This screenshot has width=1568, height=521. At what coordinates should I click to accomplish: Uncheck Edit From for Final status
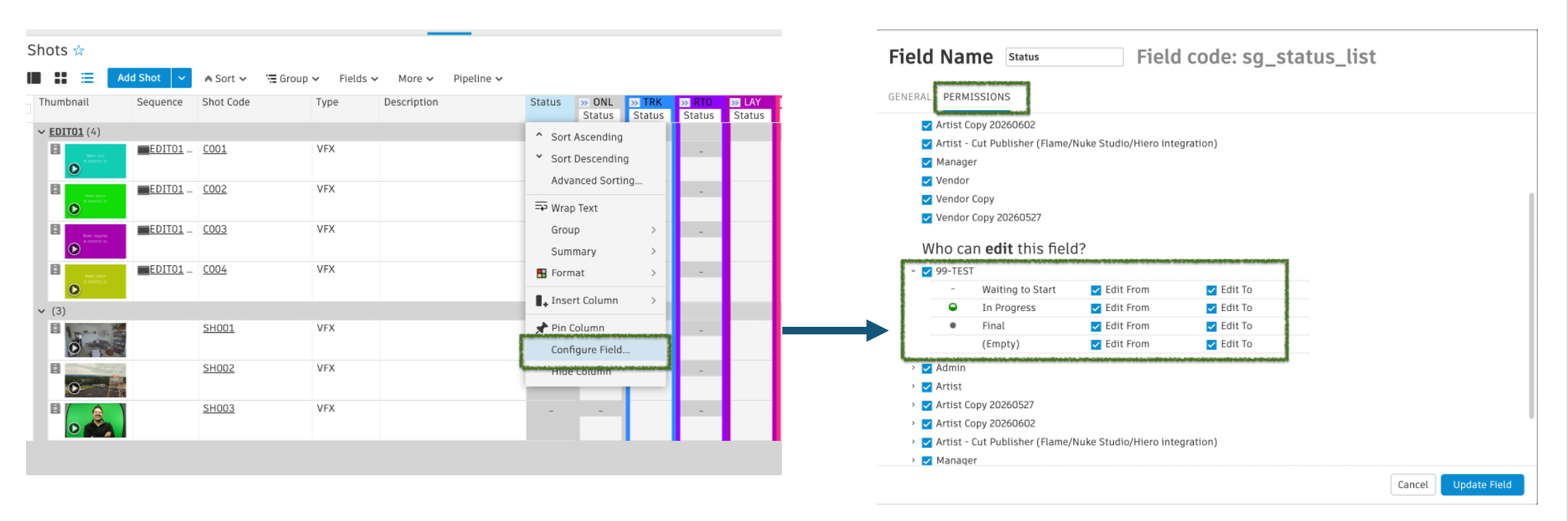pos(1096,327)
